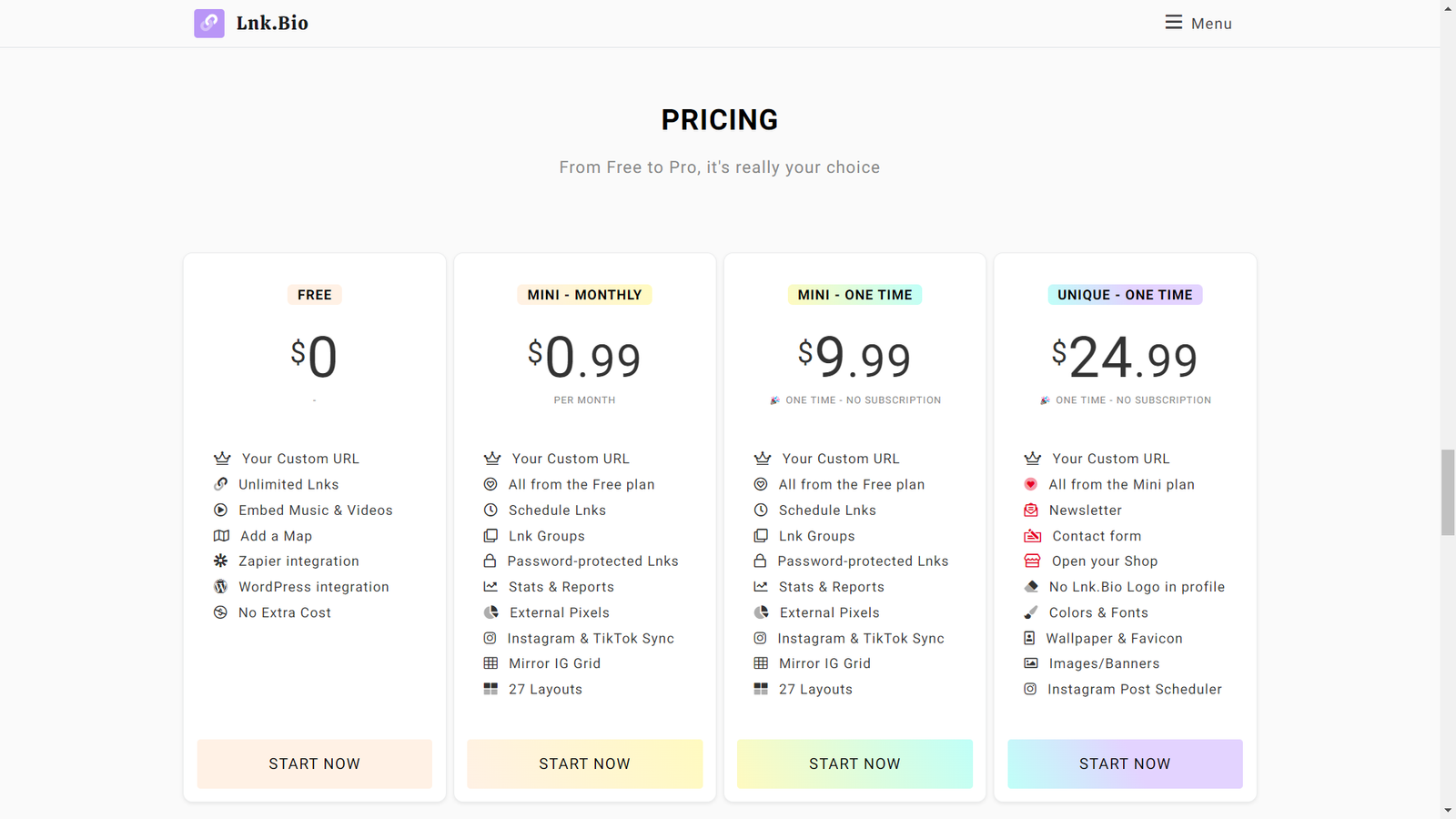Click the heart icon beside All from Mini plan
The height and width of the screenshot is (819, 1456).
(1031, 484)
